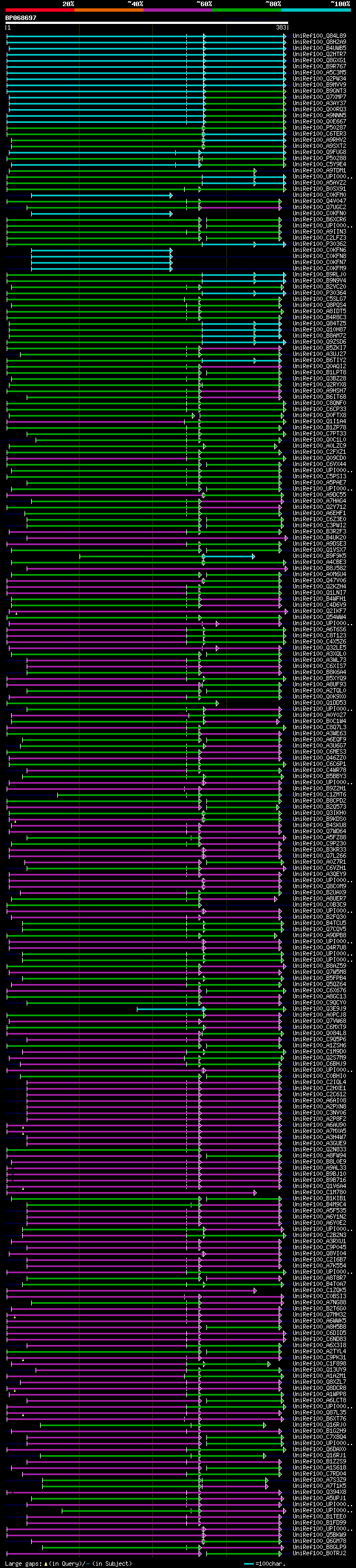
Task: Open the UniRef100_Q2PW34 entry
Action: click(319, 78)
